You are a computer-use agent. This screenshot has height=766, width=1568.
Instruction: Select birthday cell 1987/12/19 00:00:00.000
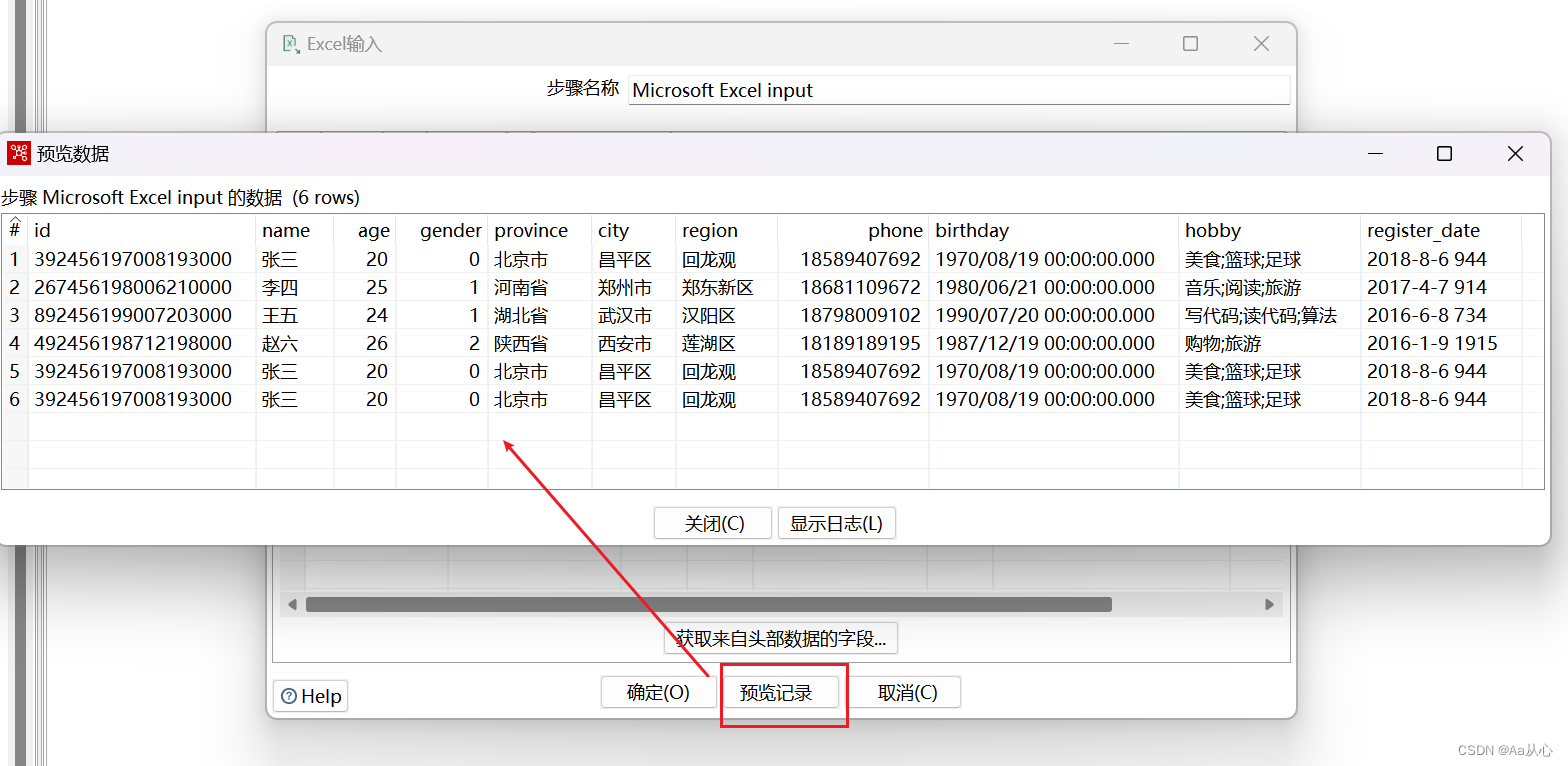tap(1054, 343)
